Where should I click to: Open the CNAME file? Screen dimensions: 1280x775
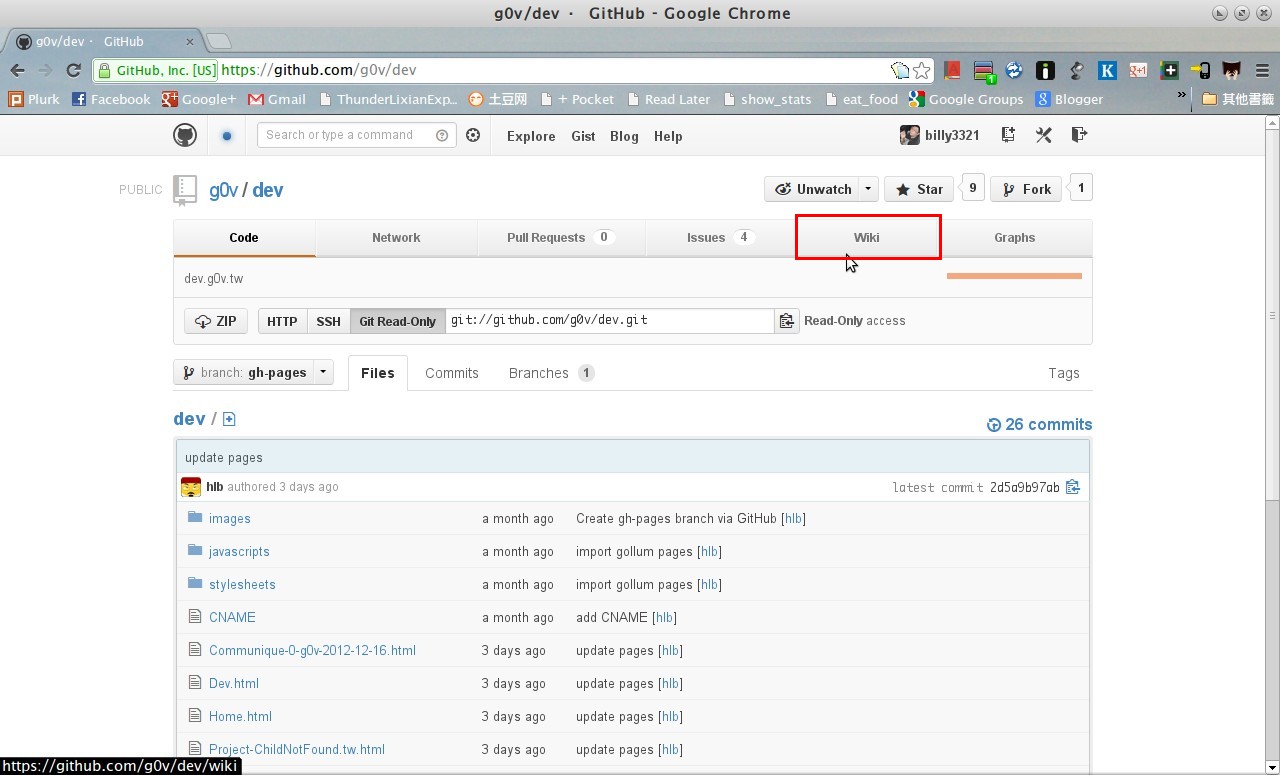point(232,617)
